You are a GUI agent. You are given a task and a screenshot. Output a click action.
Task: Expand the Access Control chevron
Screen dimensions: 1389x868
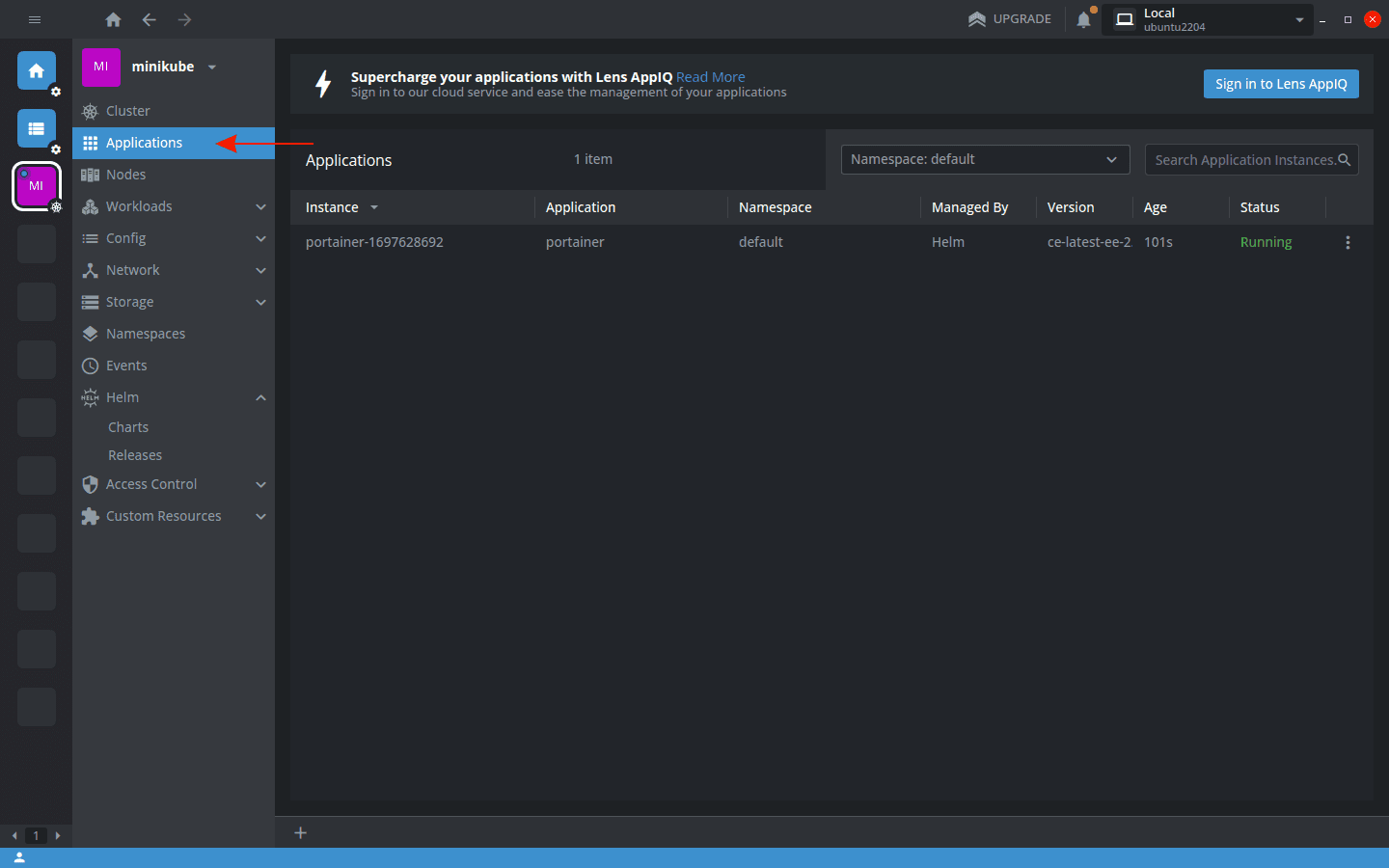(x=260, y=484)
